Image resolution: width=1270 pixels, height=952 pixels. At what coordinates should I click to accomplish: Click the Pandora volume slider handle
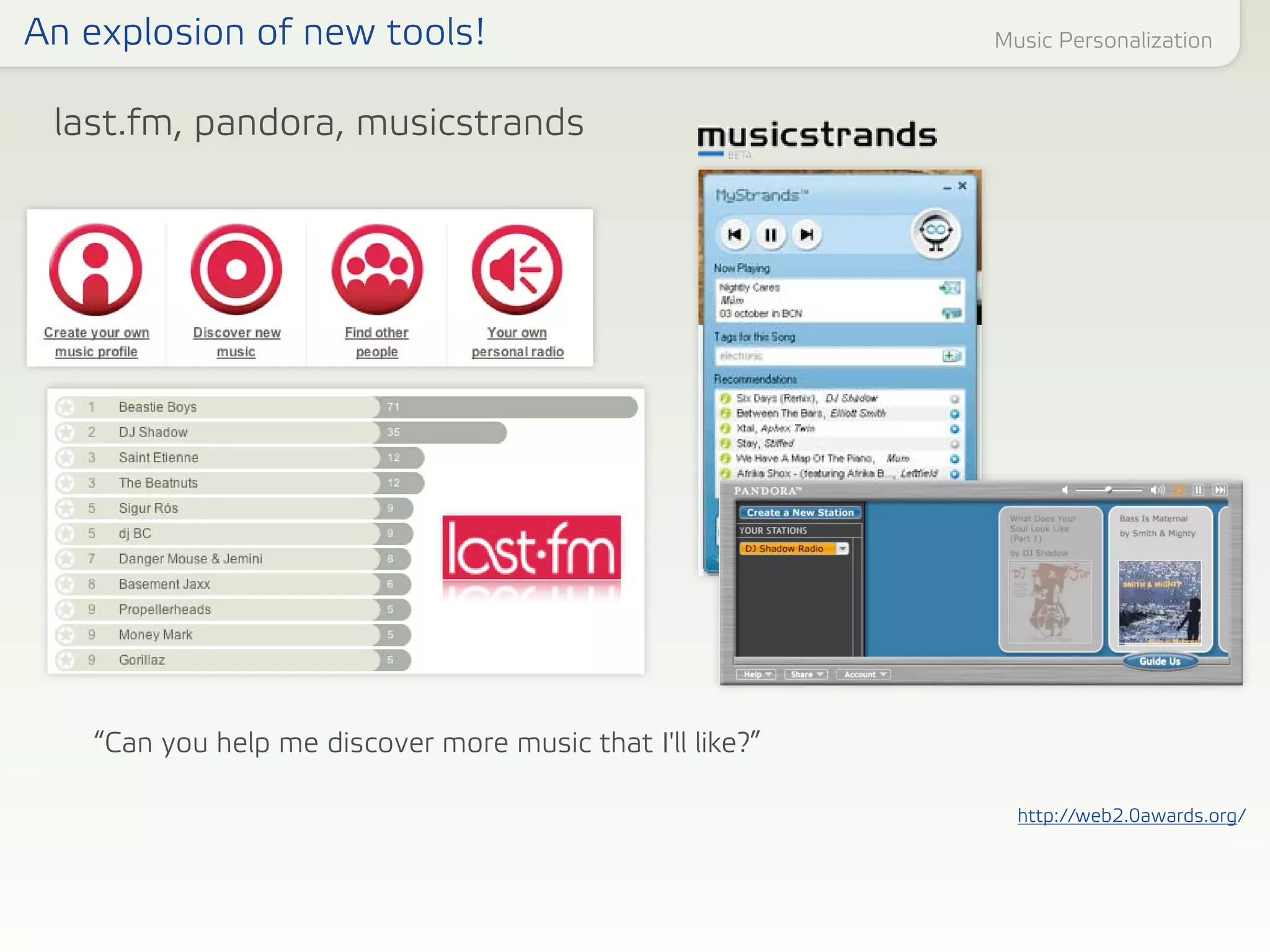pyautogui.click(x=1108, y=490)
